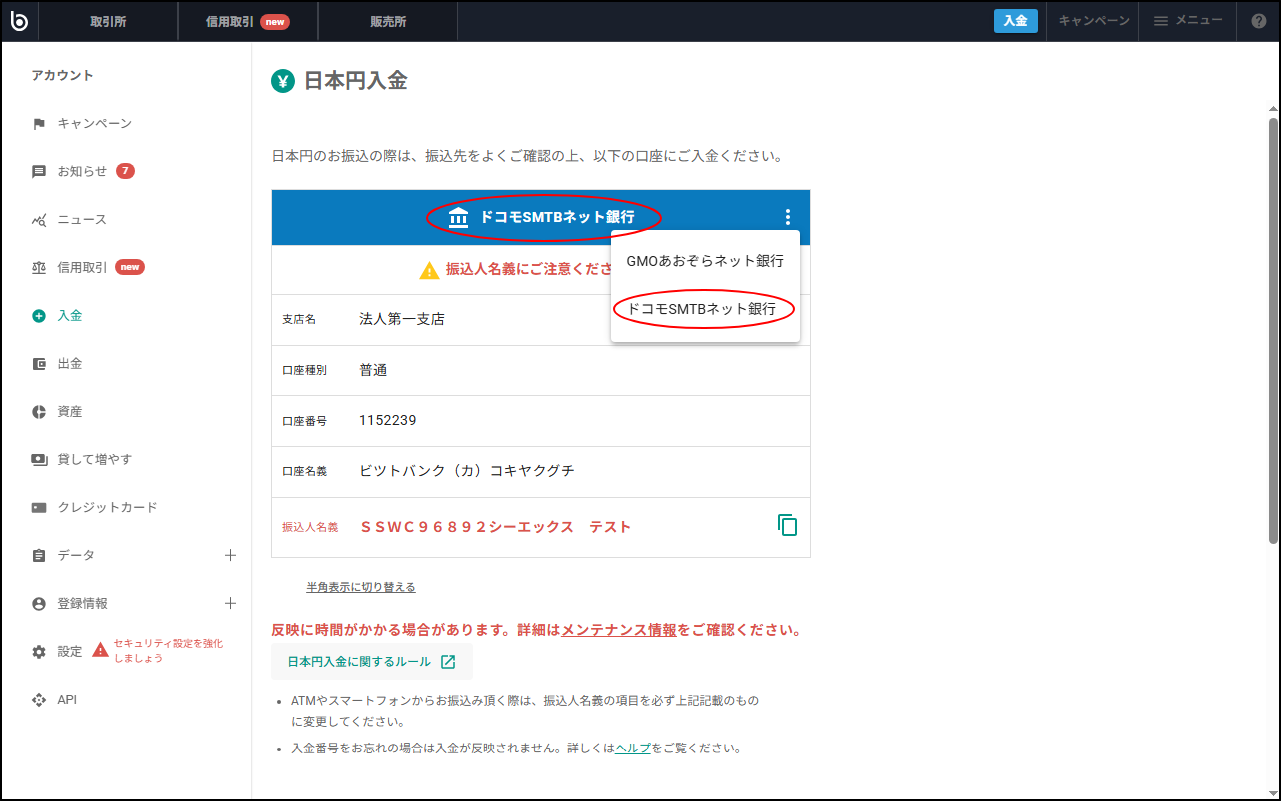Select GMOあおぞらネット銀行 from the menu
This screenshot has width=1281, height=801.
pos(705,261)
